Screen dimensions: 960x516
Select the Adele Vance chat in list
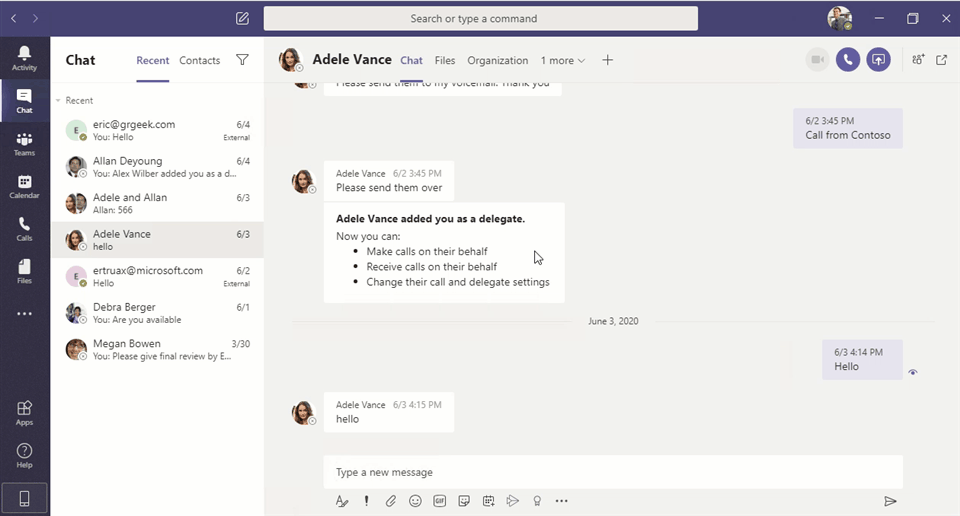(157, 240)
